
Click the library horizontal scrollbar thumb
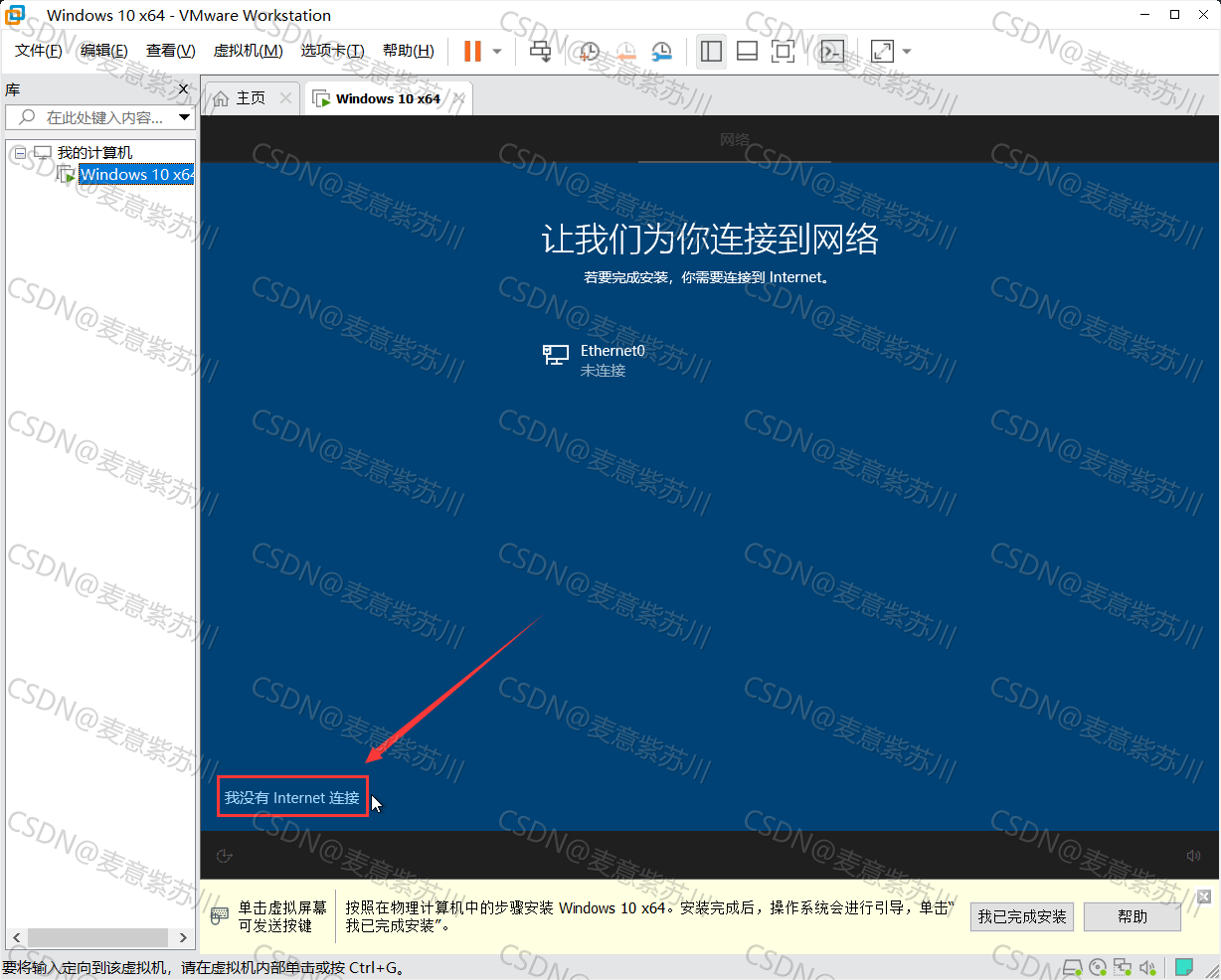97,937
